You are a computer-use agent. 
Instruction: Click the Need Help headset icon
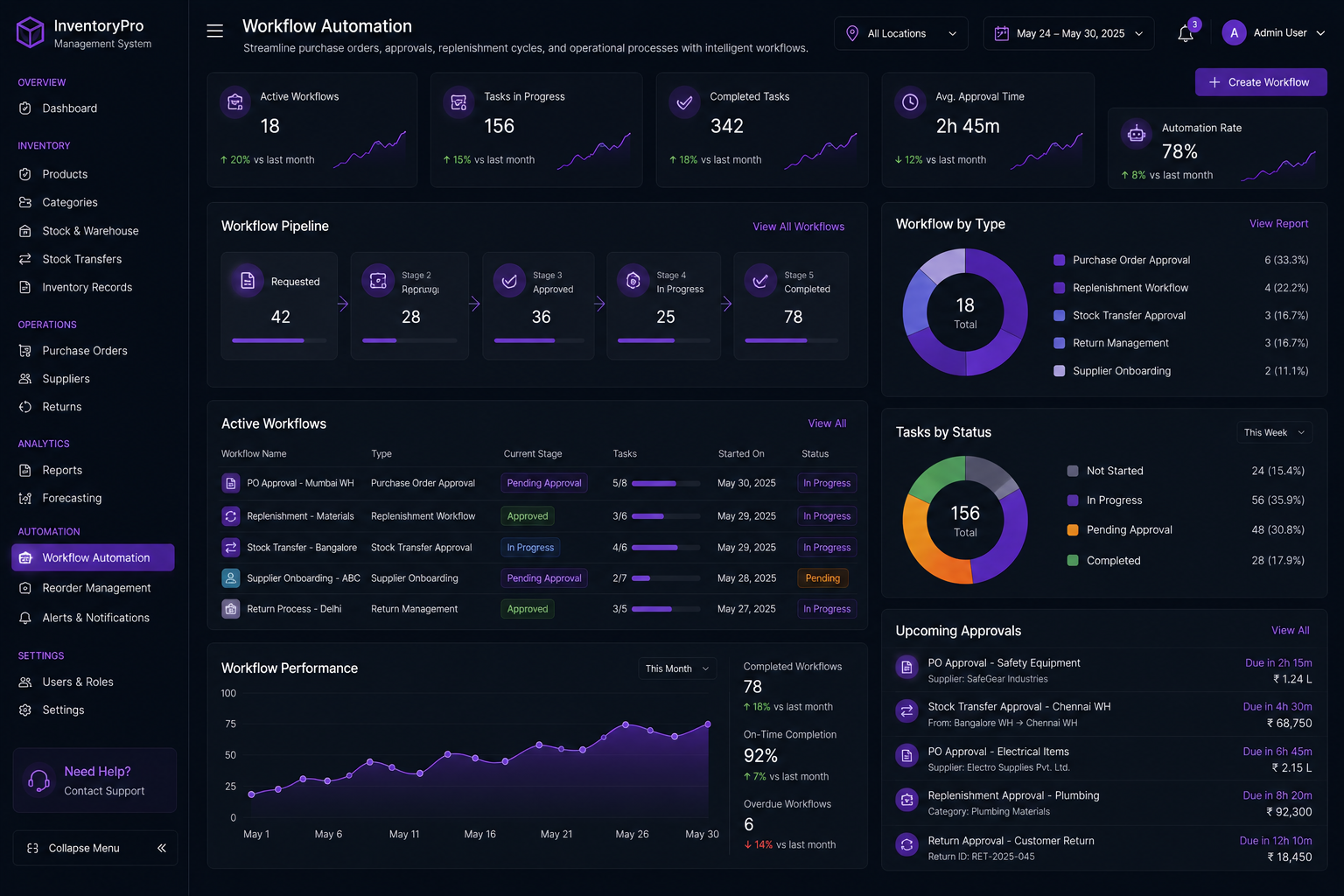point(39,780)
